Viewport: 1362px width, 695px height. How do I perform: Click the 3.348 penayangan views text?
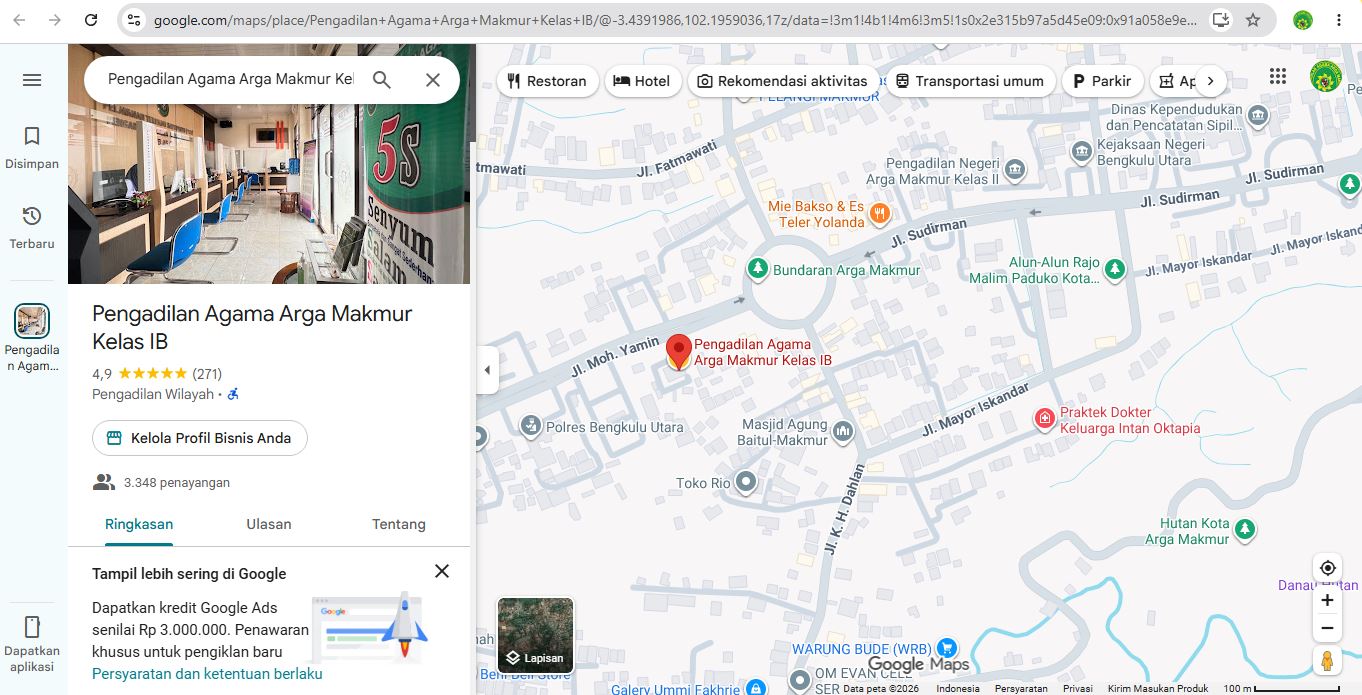tap(177, 482)
